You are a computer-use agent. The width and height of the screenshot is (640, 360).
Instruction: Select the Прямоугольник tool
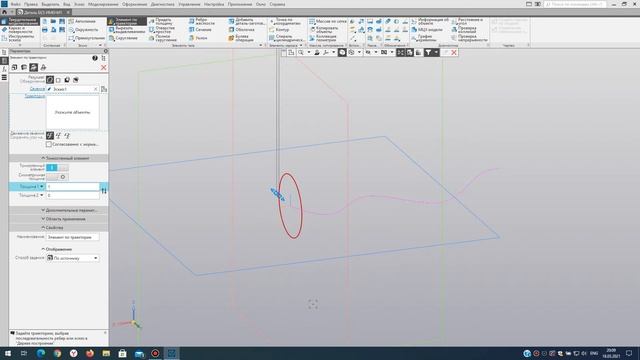tap(87, 38)
